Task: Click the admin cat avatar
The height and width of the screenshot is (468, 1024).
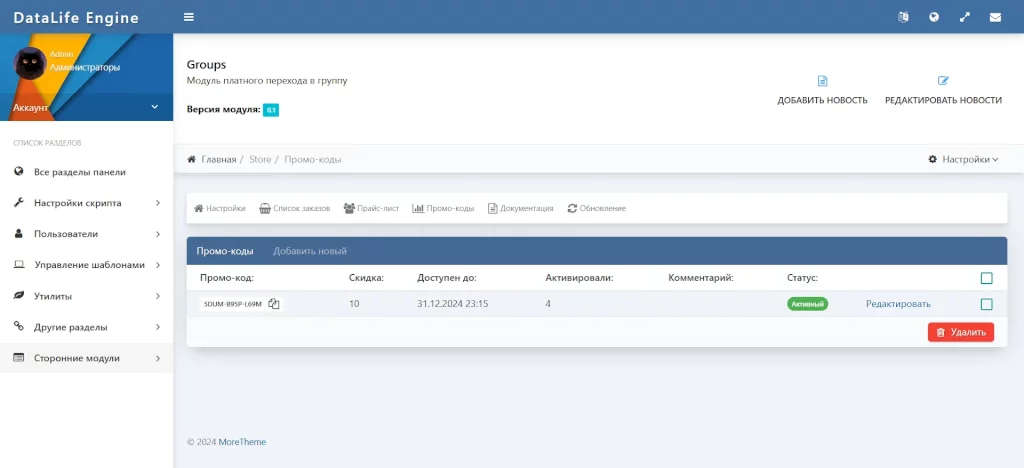Action: [30, 63]
